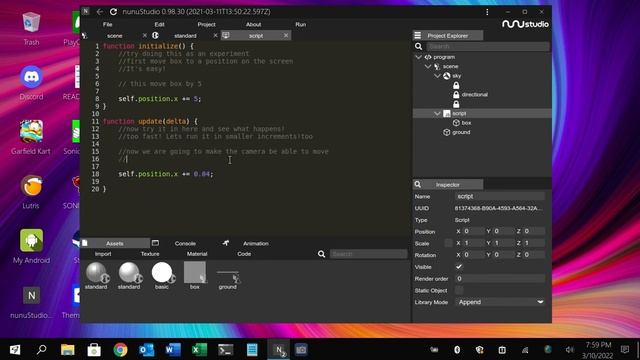640x360 pixels.
Task: Close the script editor tab
Action: coord(286,36)
